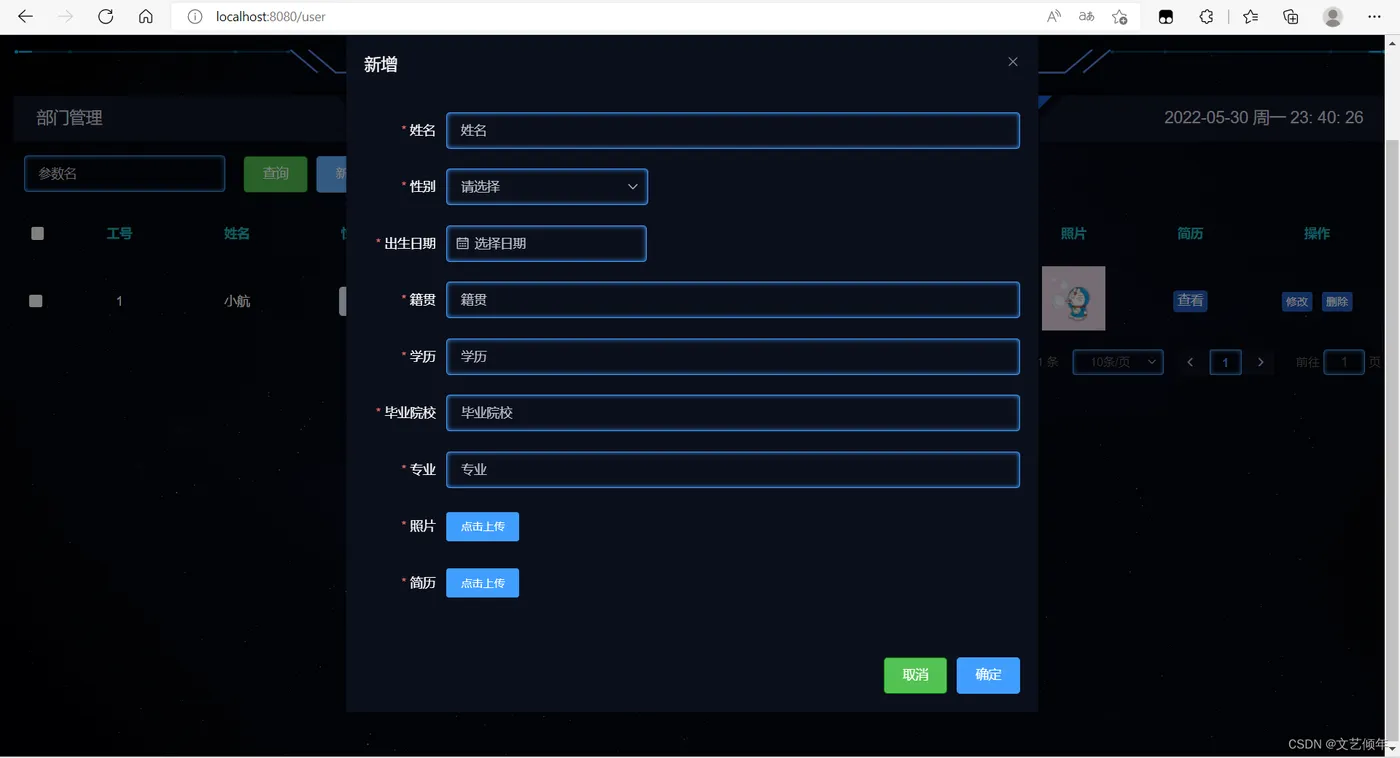The image size is (1400, 758).
Task: Click the 简历 column header
Action: 1190,233
